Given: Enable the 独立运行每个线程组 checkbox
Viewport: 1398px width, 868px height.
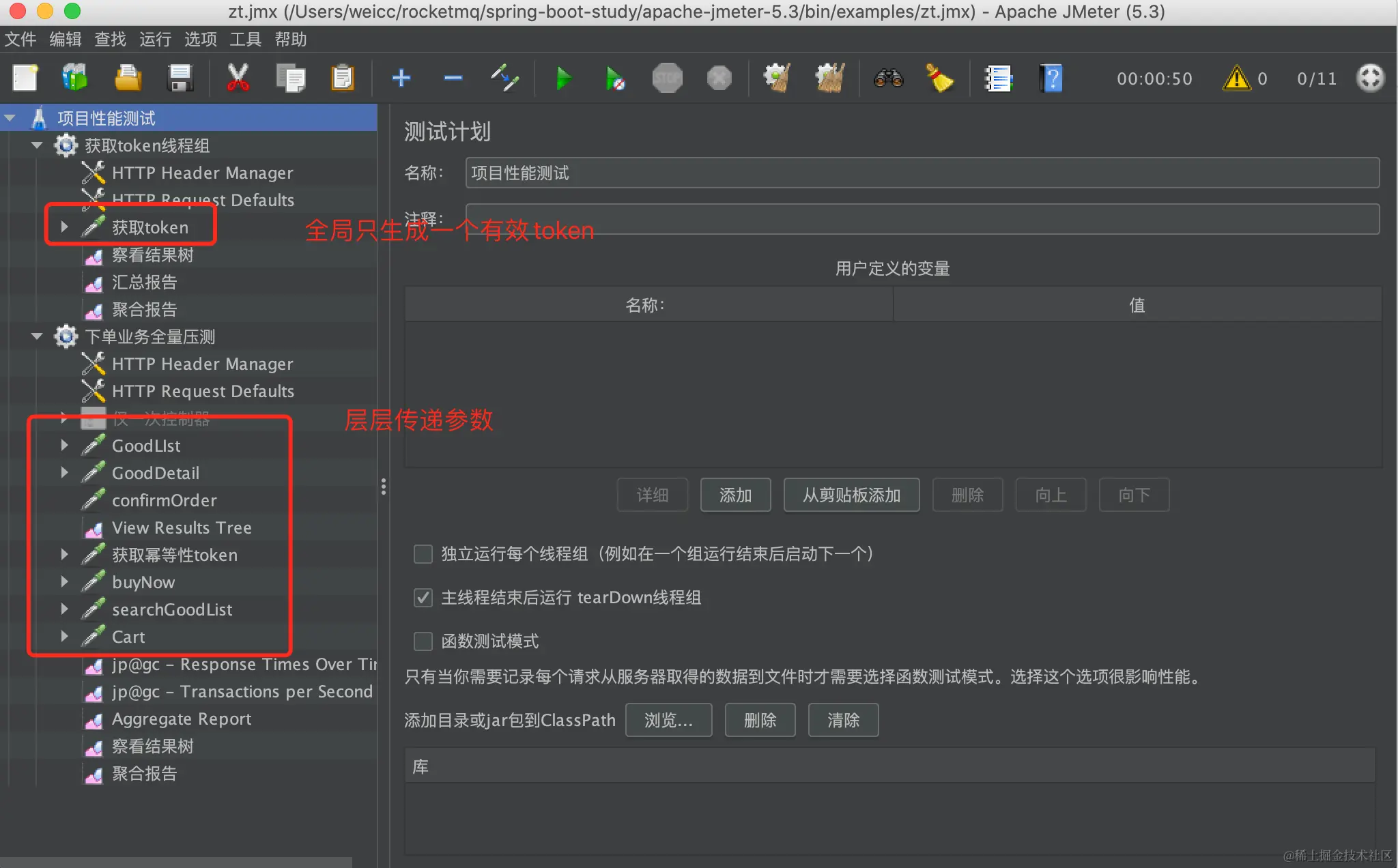Looking at the screenshot, I should (x=423, y=554).
